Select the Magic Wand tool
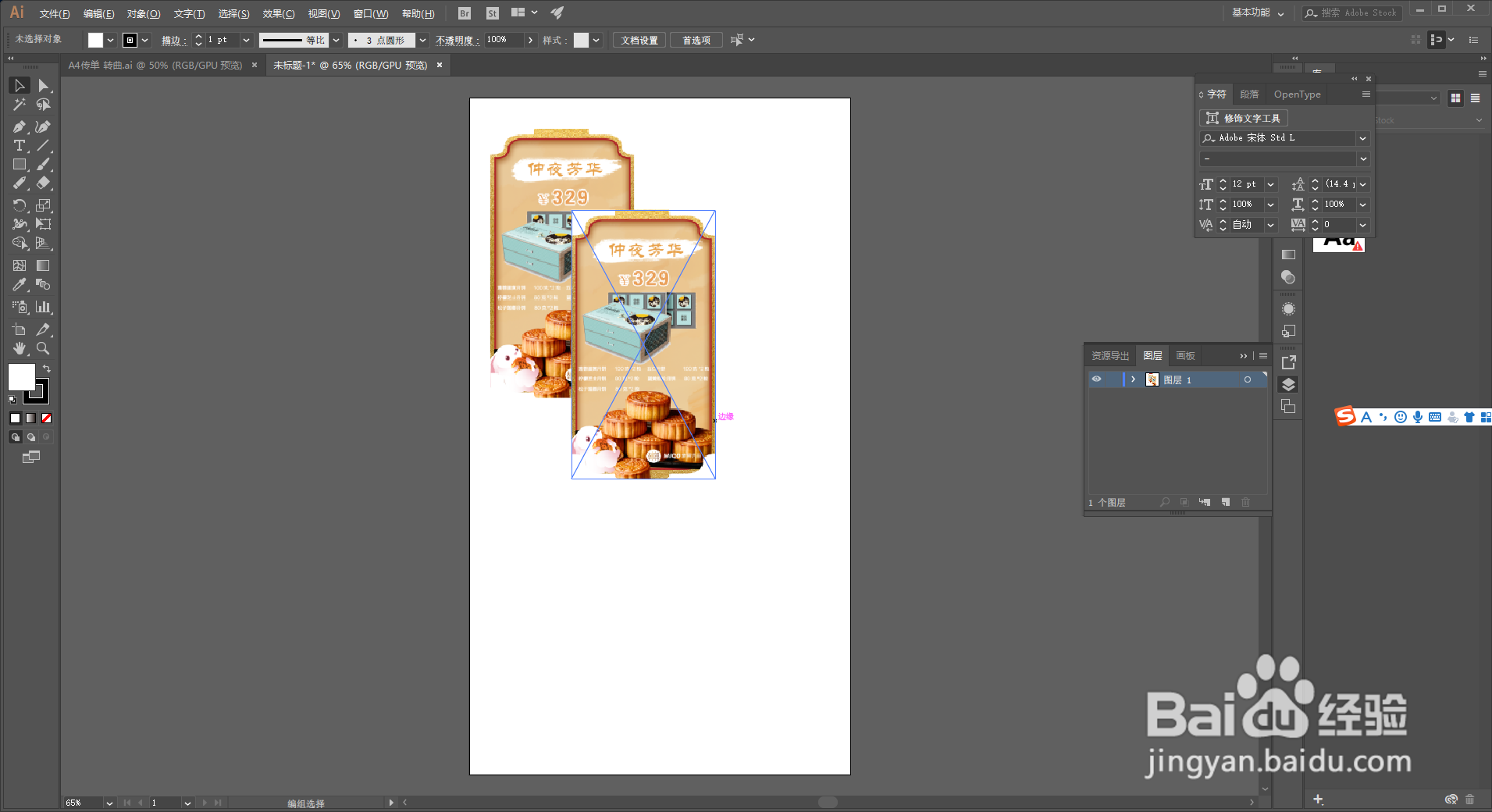 [20, 105]
